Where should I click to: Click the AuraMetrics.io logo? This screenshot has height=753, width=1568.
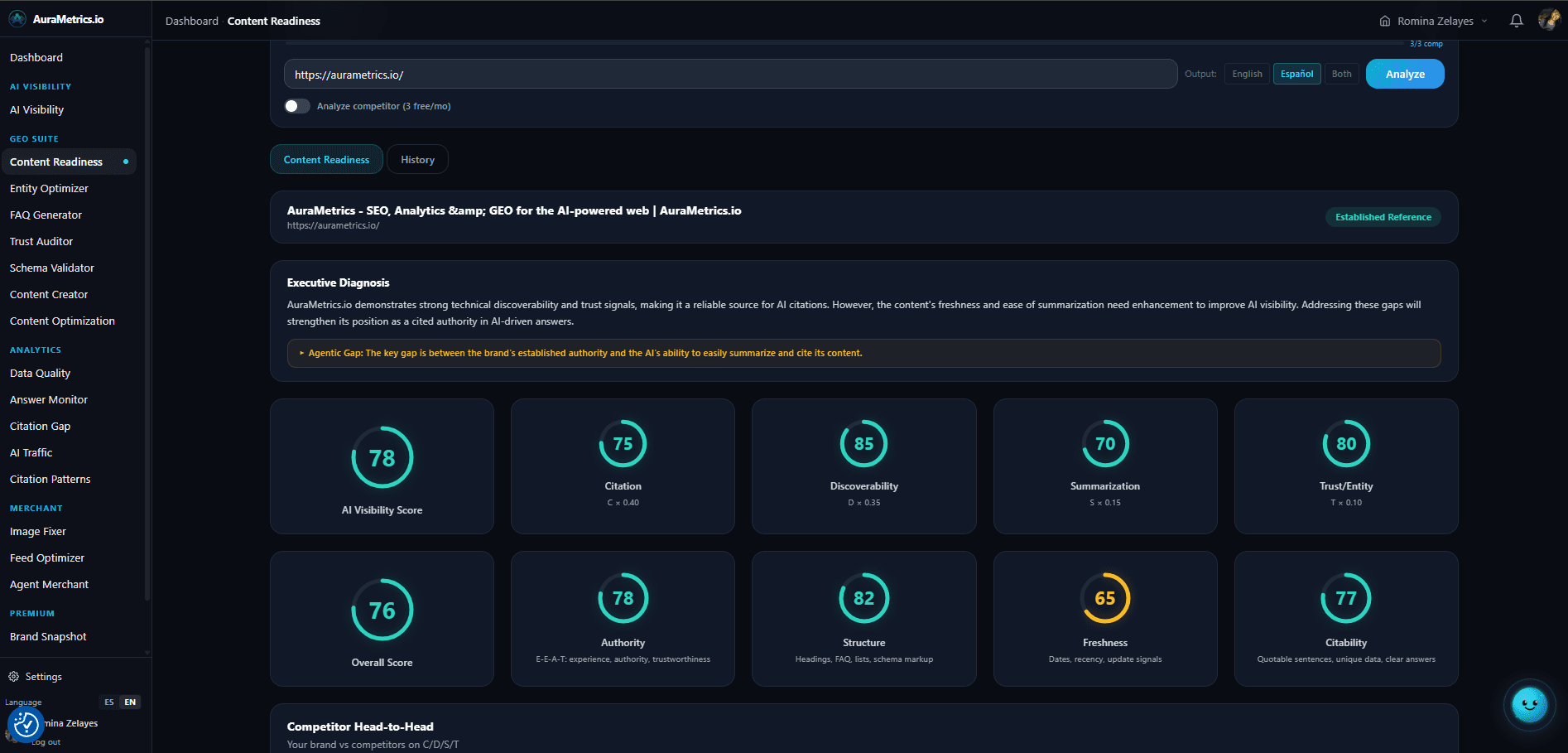[x=56, y=18]
